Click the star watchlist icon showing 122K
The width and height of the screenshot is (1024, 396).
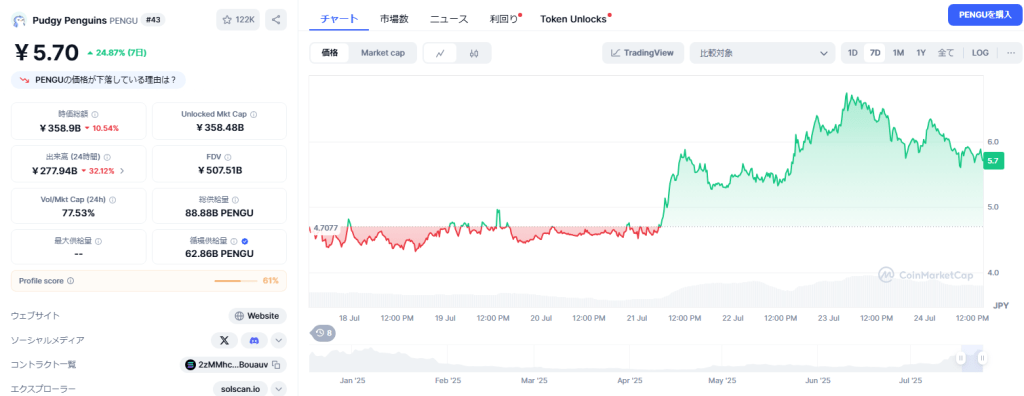[x=238, y=20]
